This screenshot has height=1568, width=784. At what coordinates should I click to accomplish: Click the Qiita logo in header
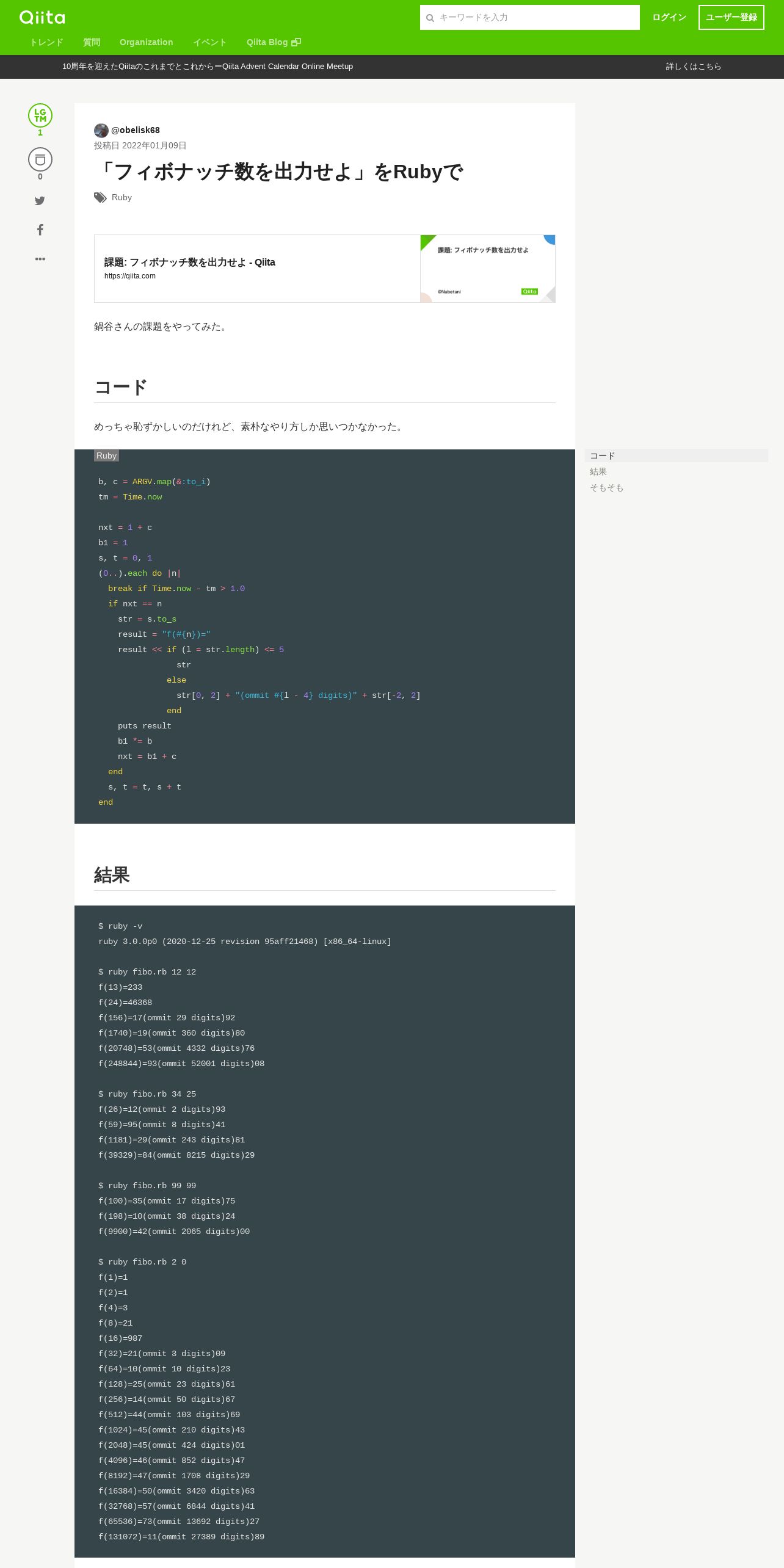point(42,17)
